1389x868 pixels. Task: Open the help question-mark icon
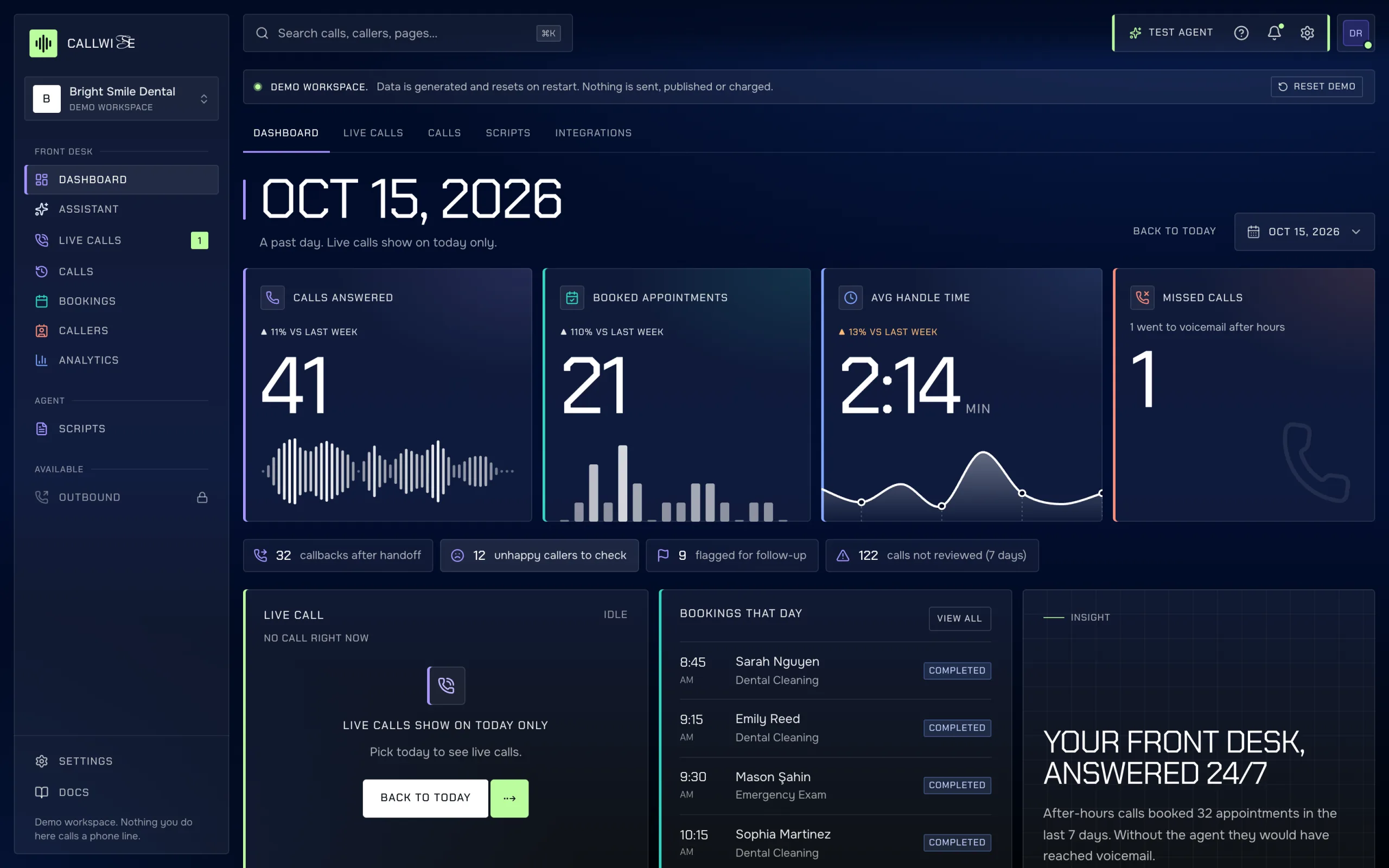1241,33
